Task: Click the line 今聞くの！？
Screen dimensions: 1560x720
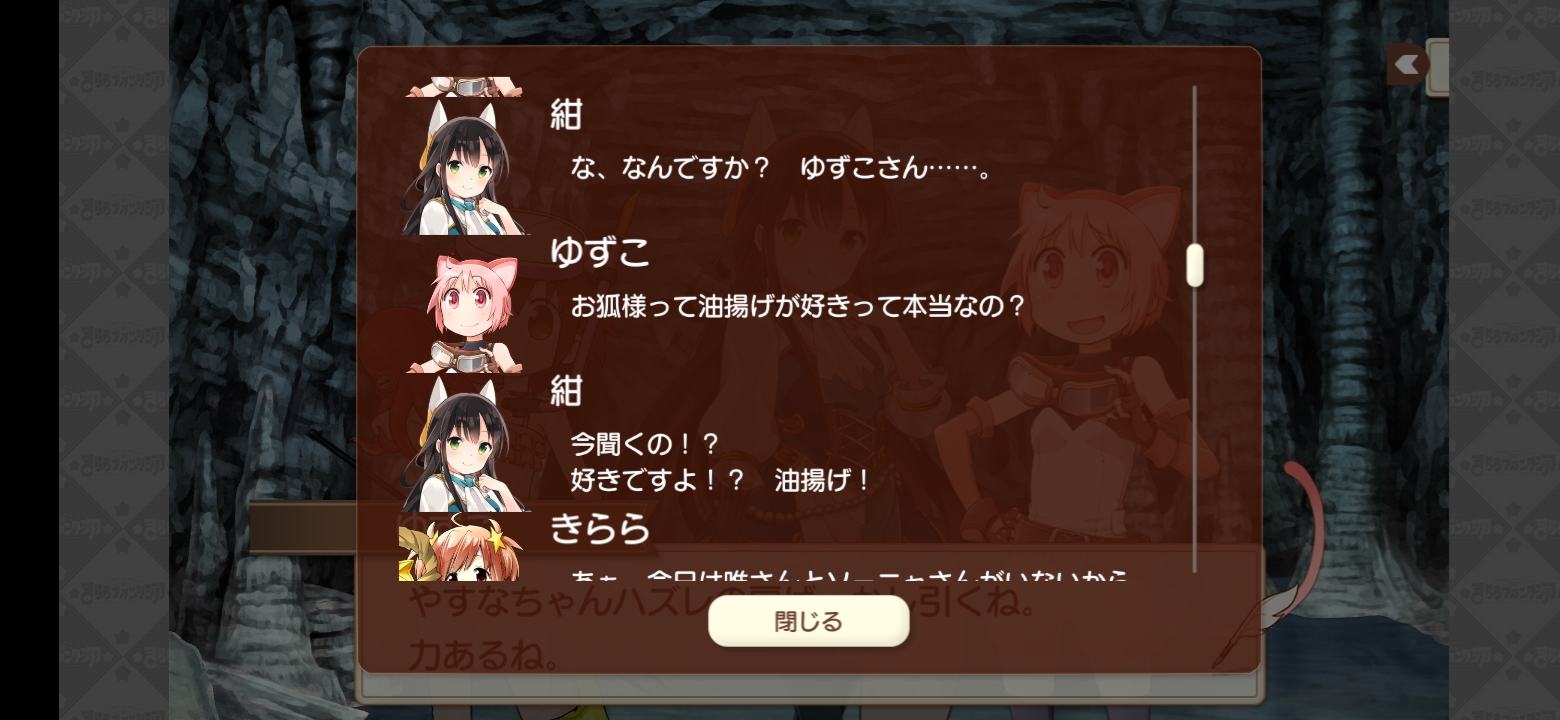Action: pos(645,443)
